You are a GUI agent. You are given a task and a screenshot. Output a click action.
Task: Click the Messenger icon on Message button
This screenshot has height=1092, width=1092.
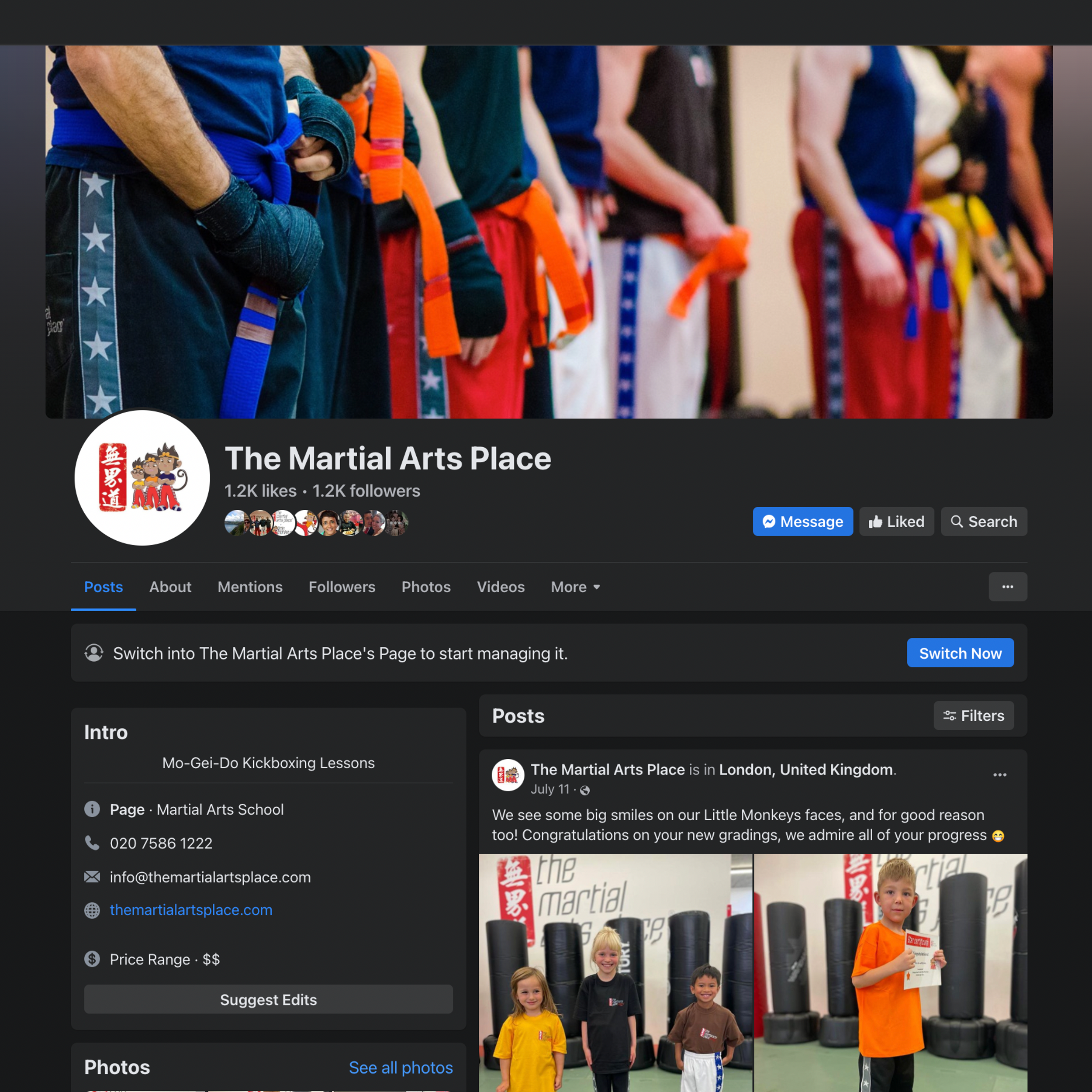pyautogui.click(x=769, y=521)
